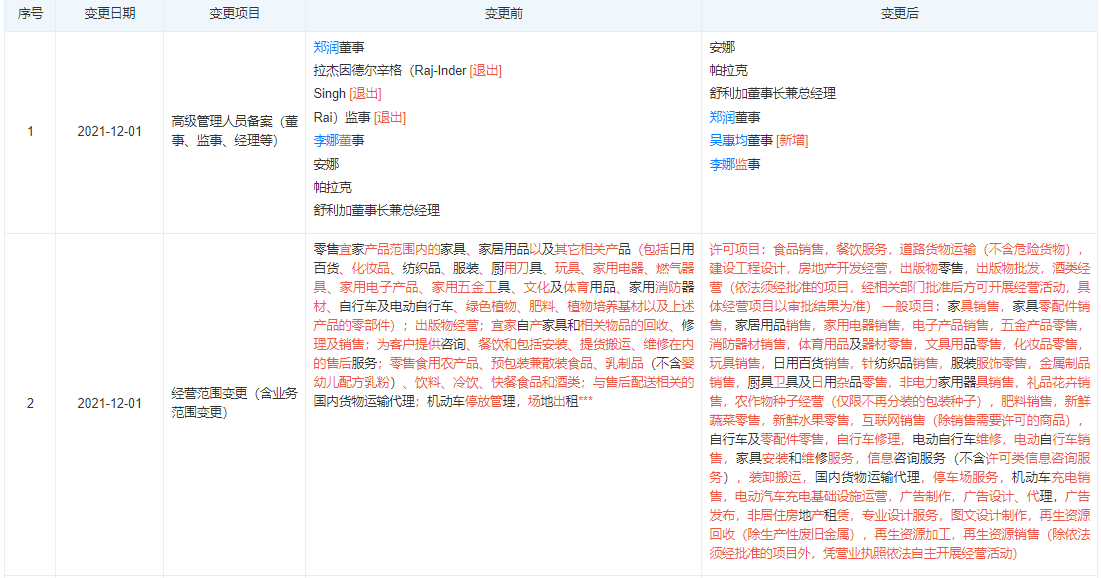Screen dimensions: 1101x578
Task: Select the 2021-12-01 date in row 1
Action: coord(110,131)
